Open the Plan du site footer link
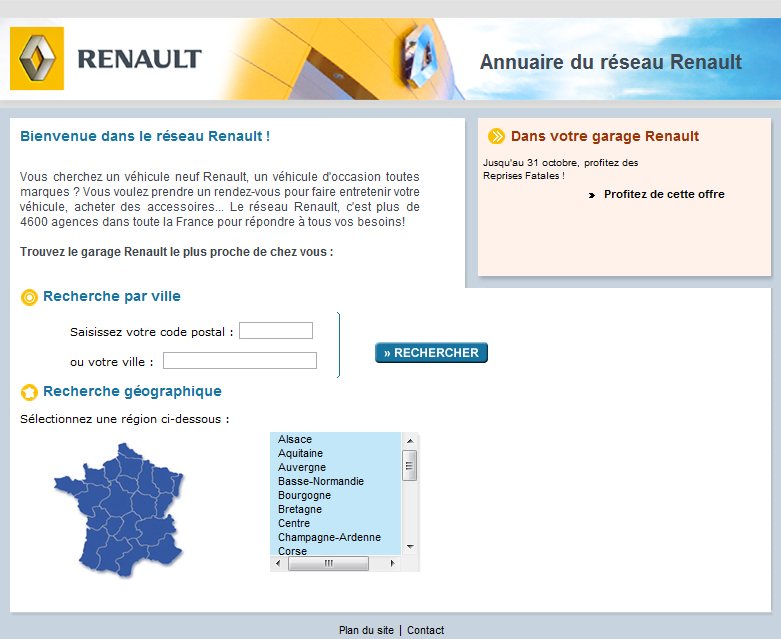 pos(366,630)
